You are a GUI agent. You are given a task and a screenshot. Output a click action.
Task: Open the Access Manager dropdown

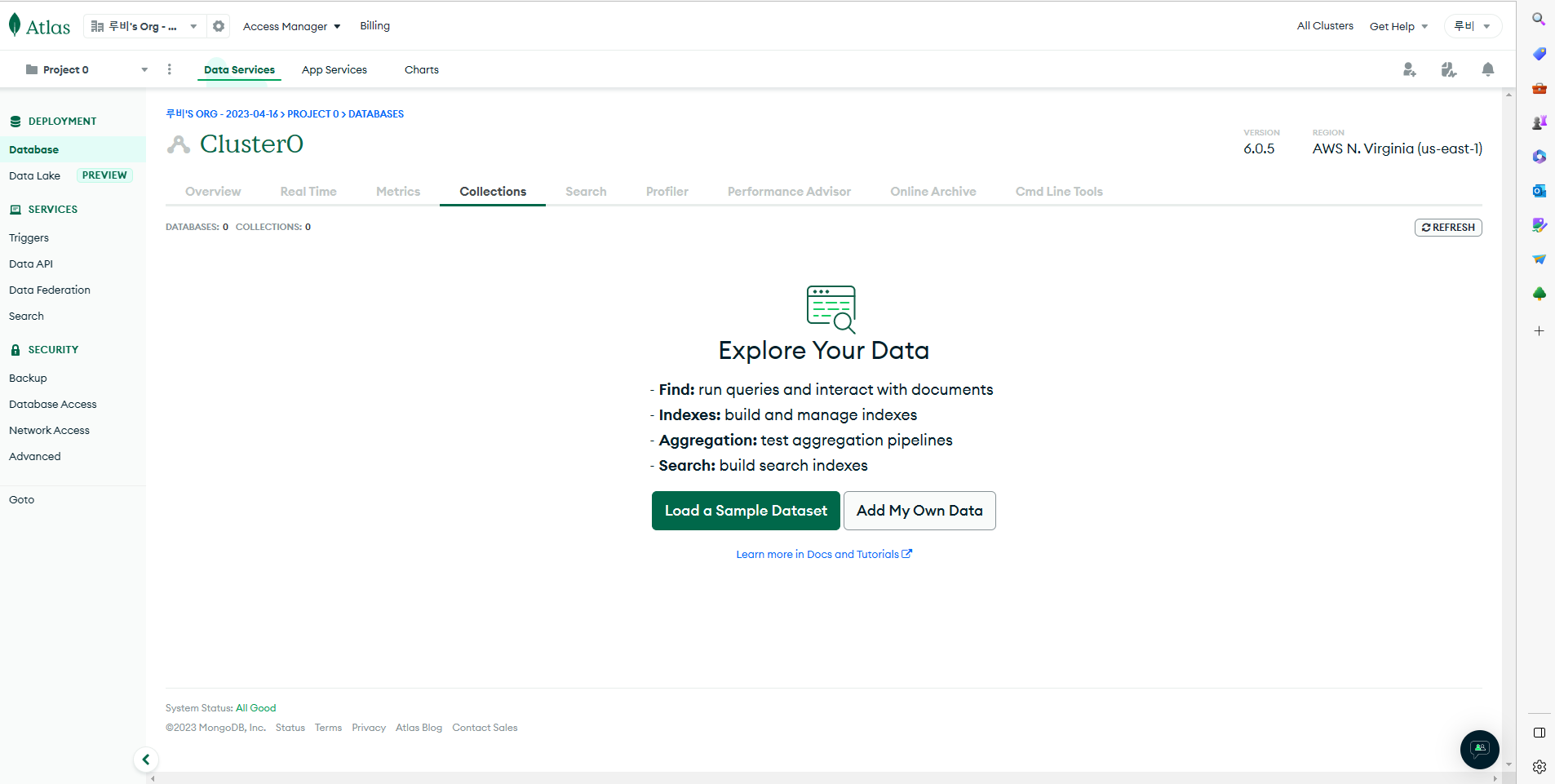(x=291, y=26)
